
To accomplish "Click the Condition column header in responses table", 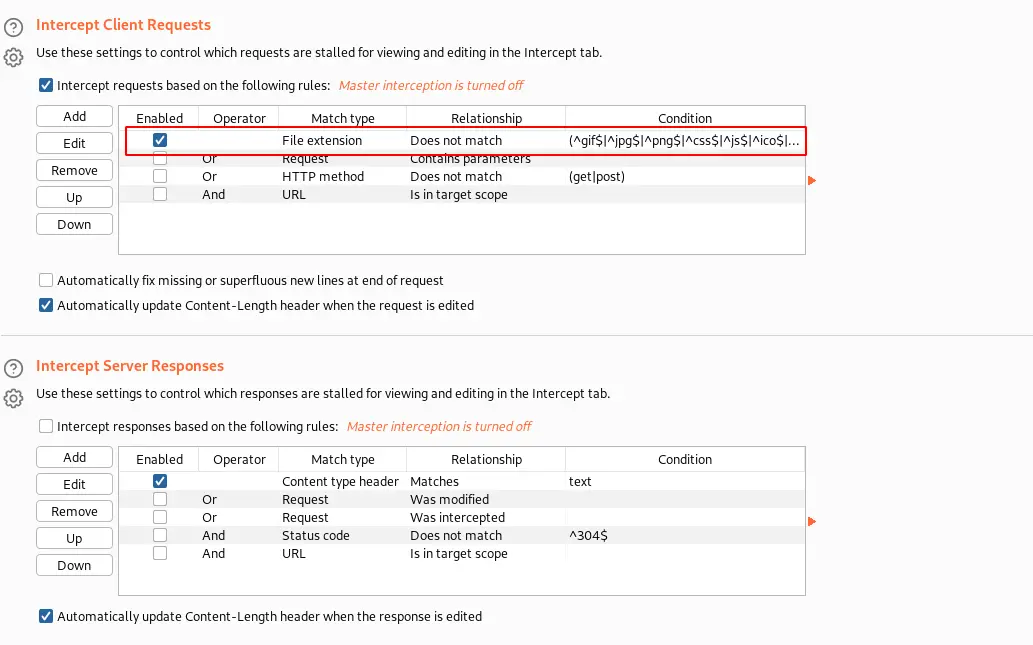I will point(684,460).
